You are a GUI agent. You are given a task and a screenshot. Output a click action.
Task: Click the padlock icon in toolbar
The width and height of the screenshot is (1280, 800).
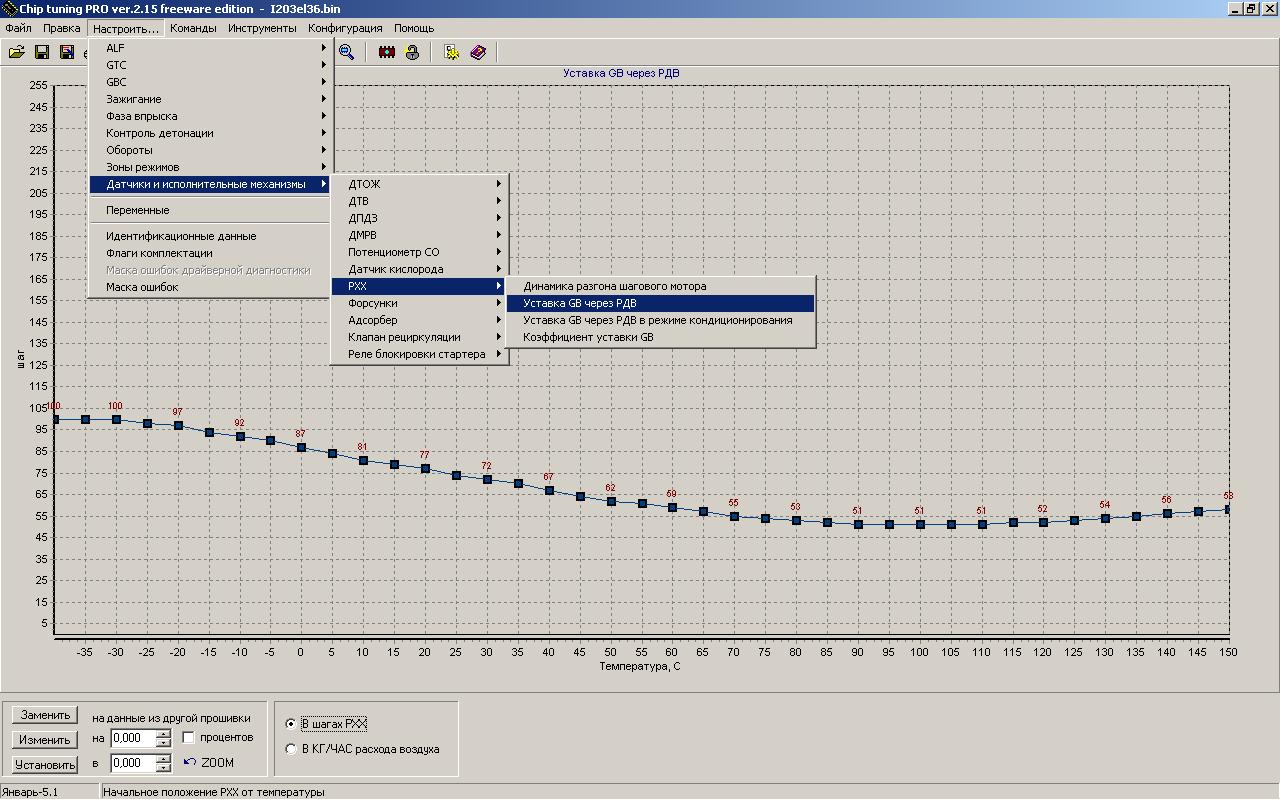click(412, 52)
